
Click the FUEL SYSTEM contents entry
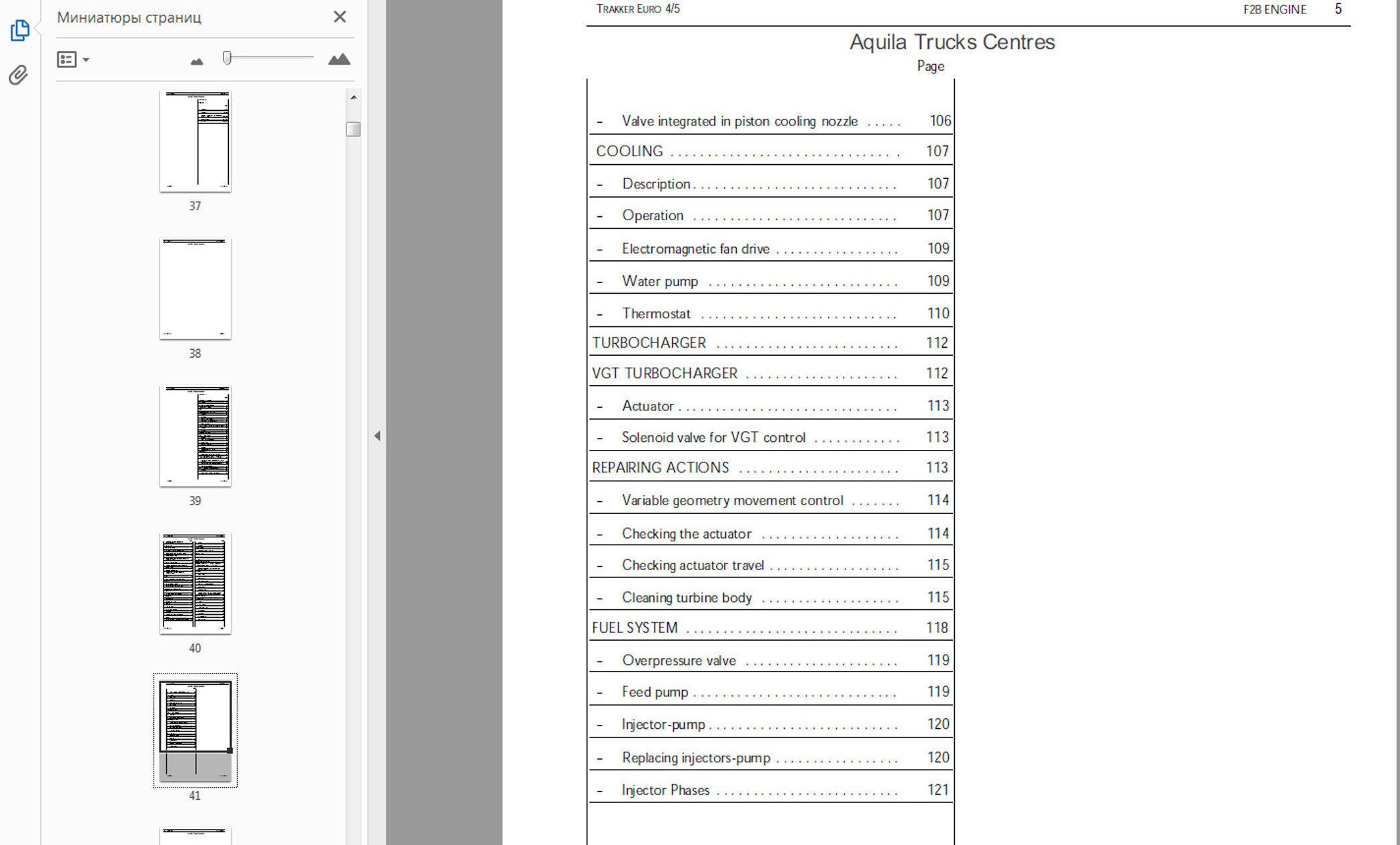tap(635, 628)
